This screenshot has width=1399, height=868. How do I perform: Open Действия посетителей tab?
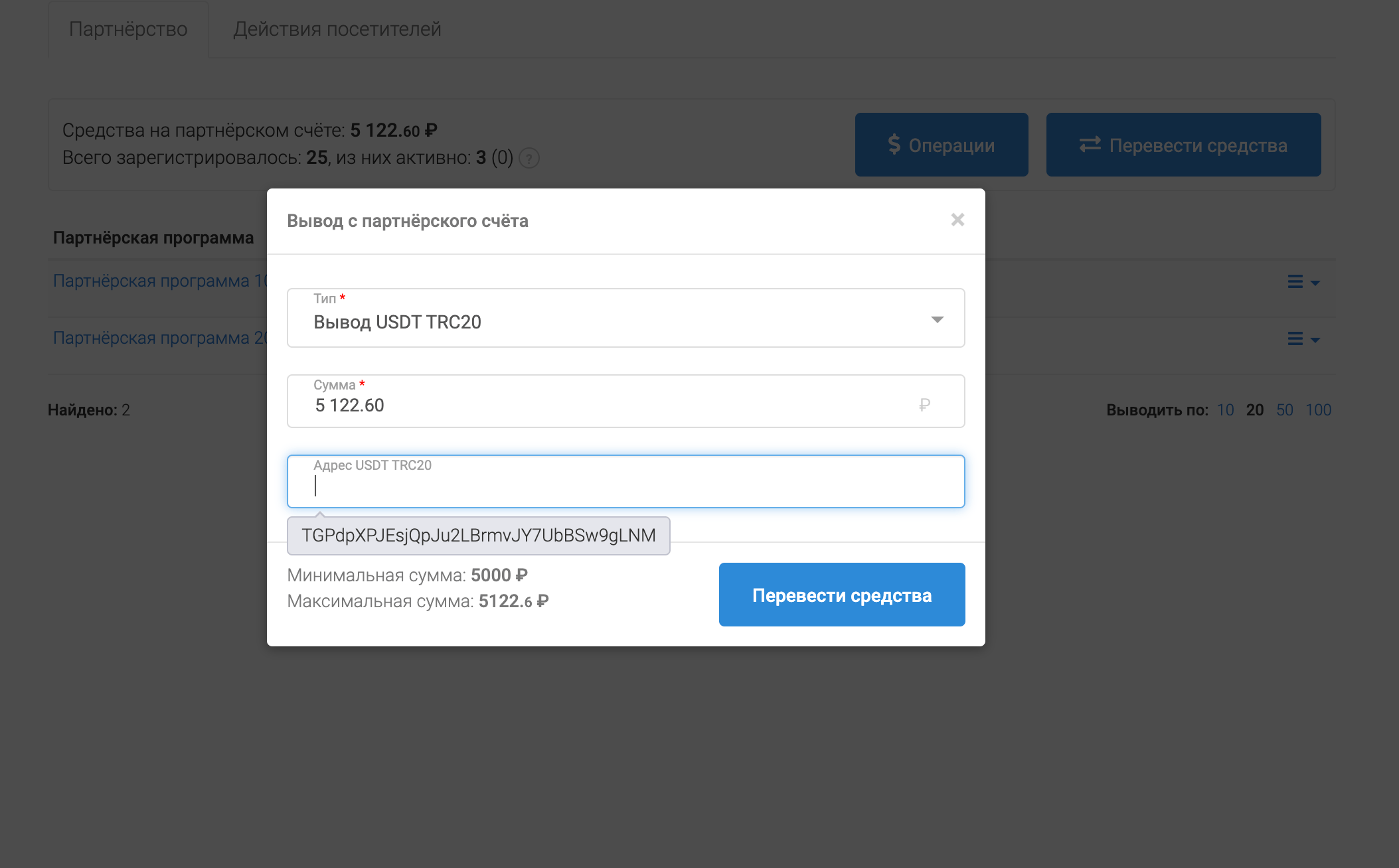click(337, 29)
